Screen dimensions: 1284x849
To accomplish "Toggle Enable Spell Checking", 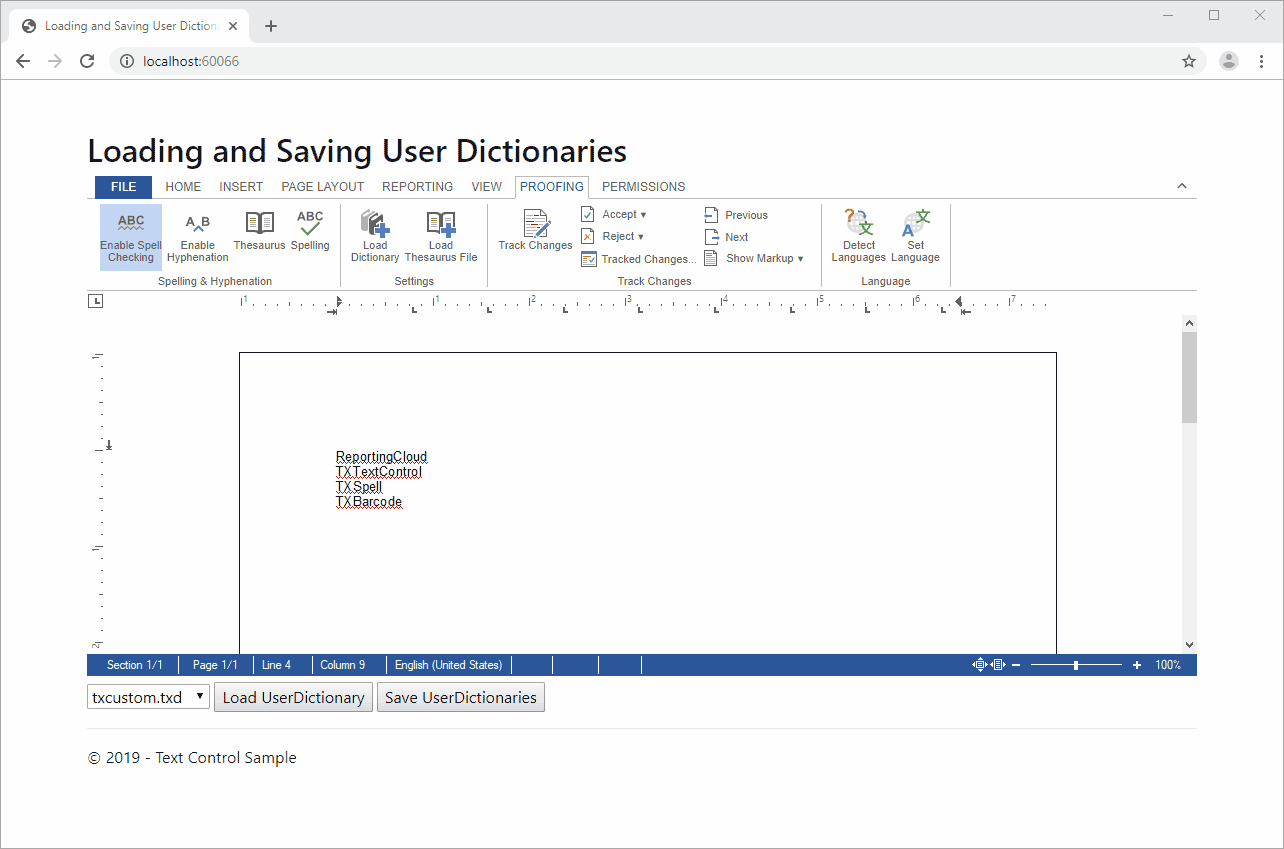I will coord(130,237).
